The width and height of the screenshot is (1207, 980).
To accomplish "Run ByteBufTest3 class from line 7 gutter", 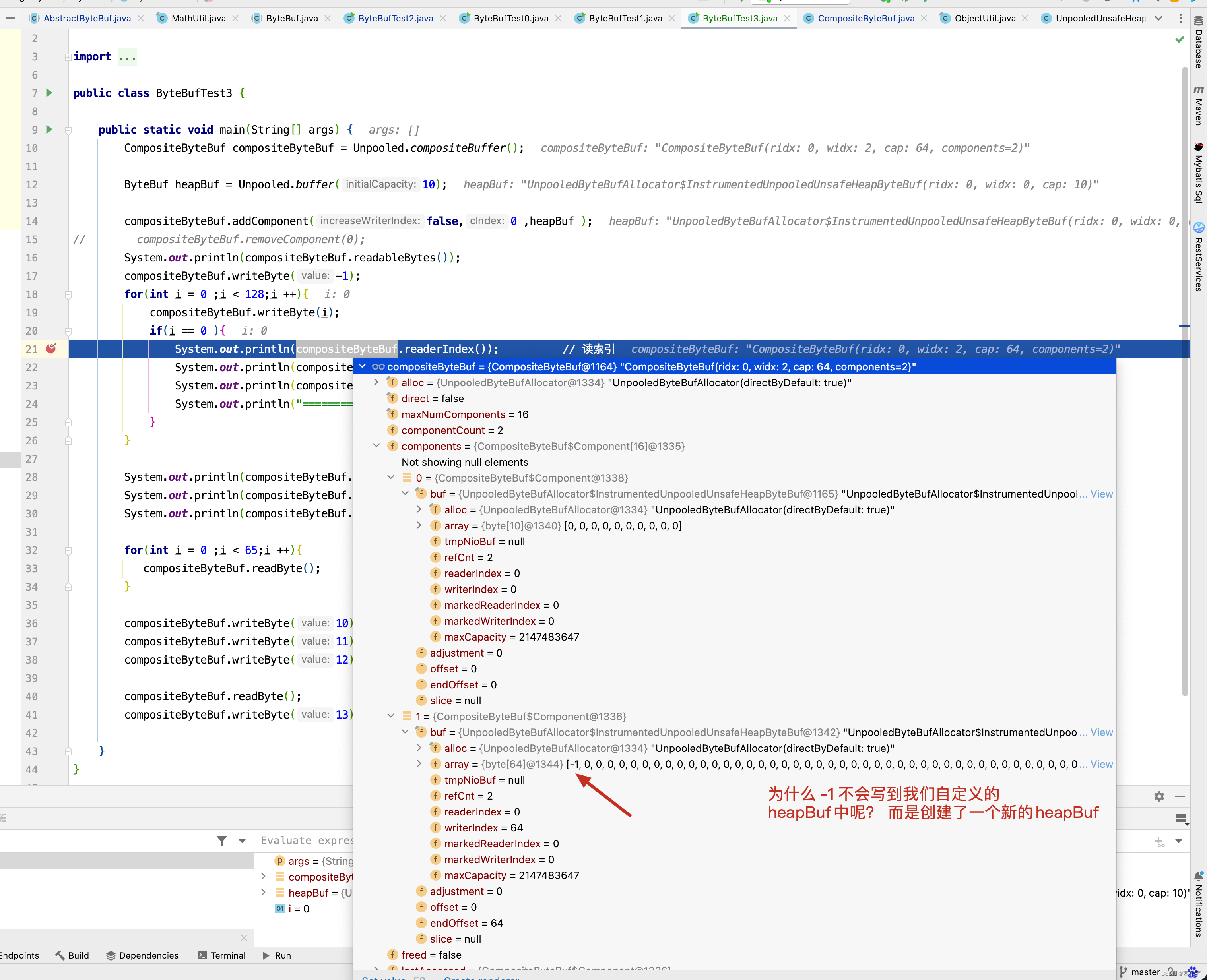I will pyautogui.click(x=49, y=93).
